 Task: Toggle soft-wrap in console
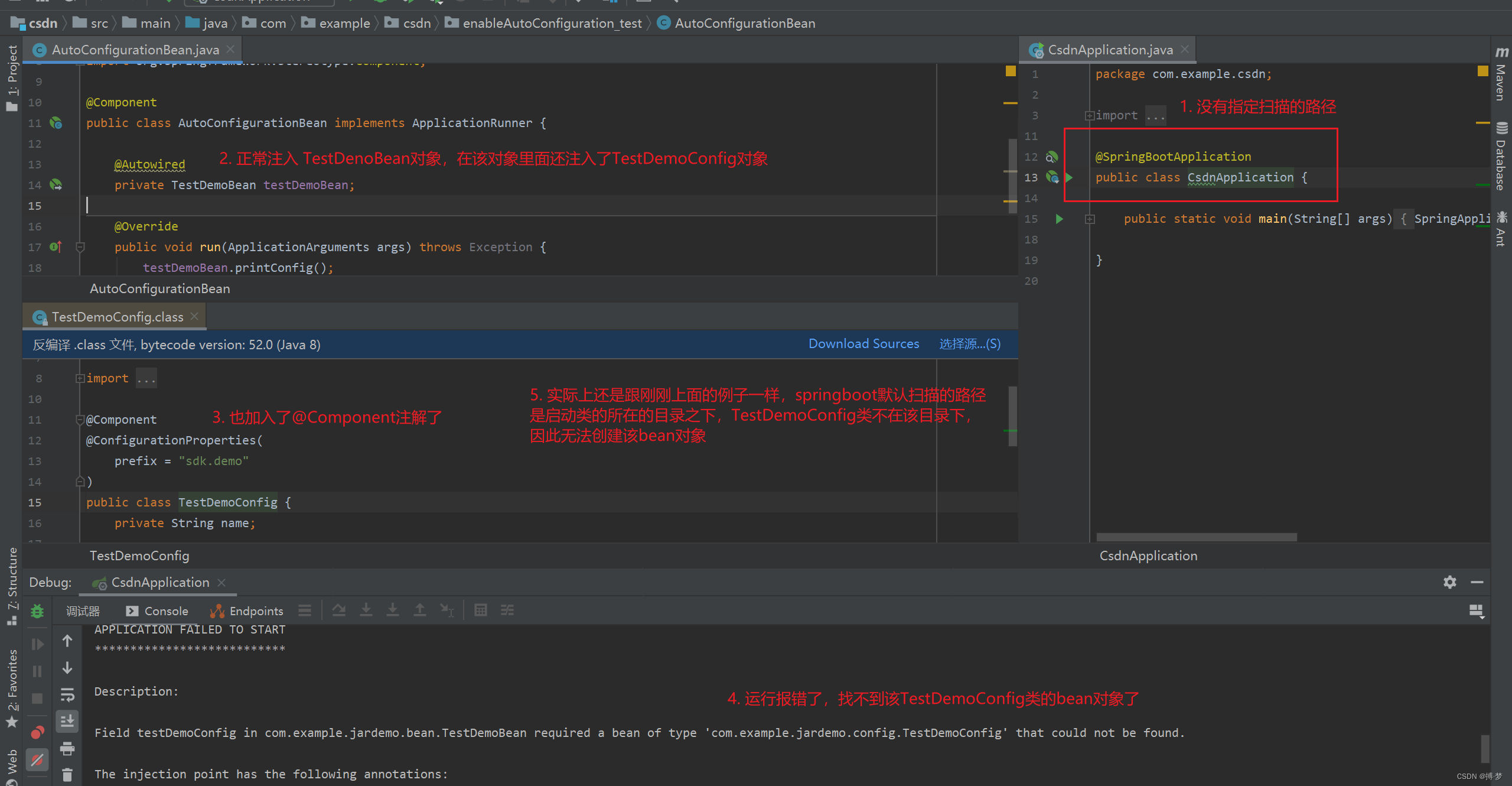[67, 695]
